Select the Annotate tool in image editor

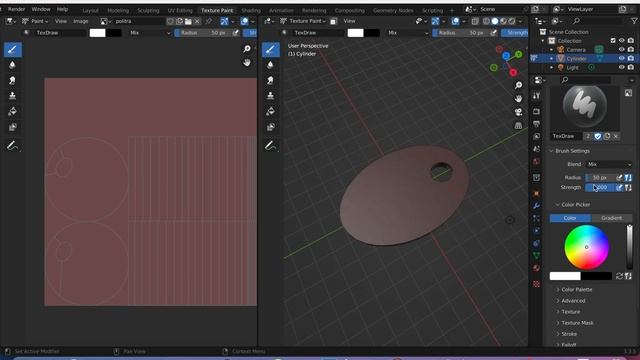(12, 146)
